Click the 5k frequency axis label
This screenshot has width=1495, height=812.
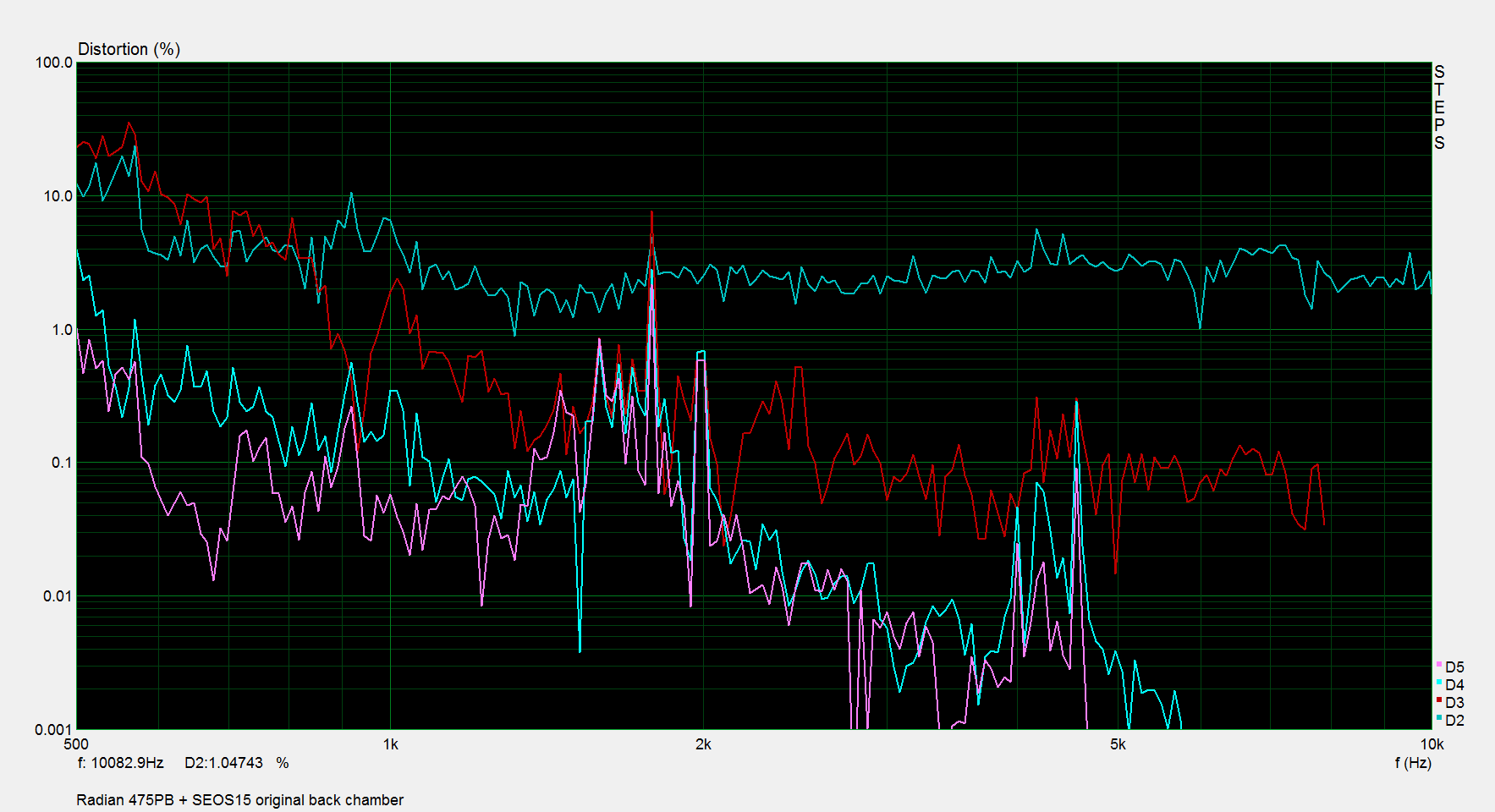tap(1118, 744)
